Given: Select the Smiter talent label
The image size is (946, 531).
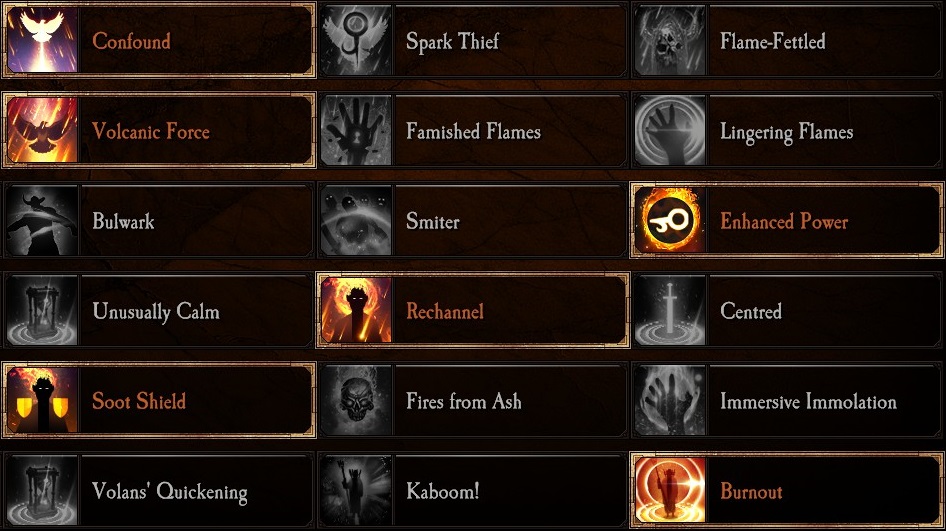Looking at the screenshot, I should [433, 221].
